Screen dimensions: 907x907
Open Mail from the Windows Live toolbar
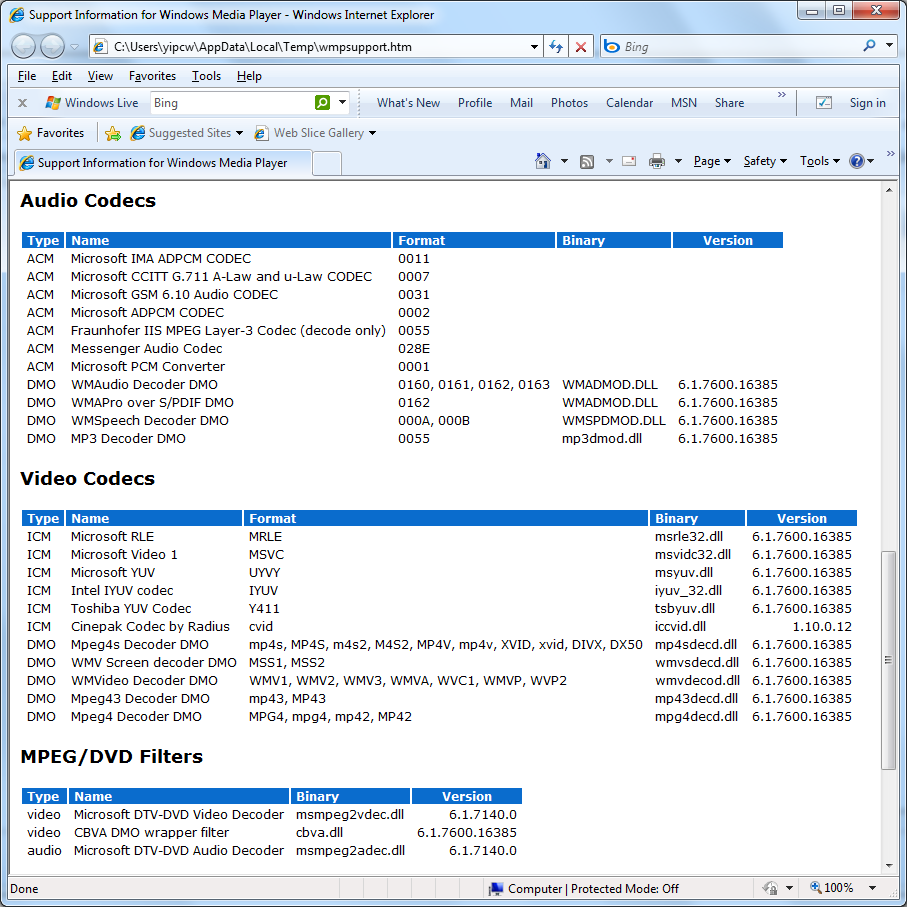click(521, 103)
